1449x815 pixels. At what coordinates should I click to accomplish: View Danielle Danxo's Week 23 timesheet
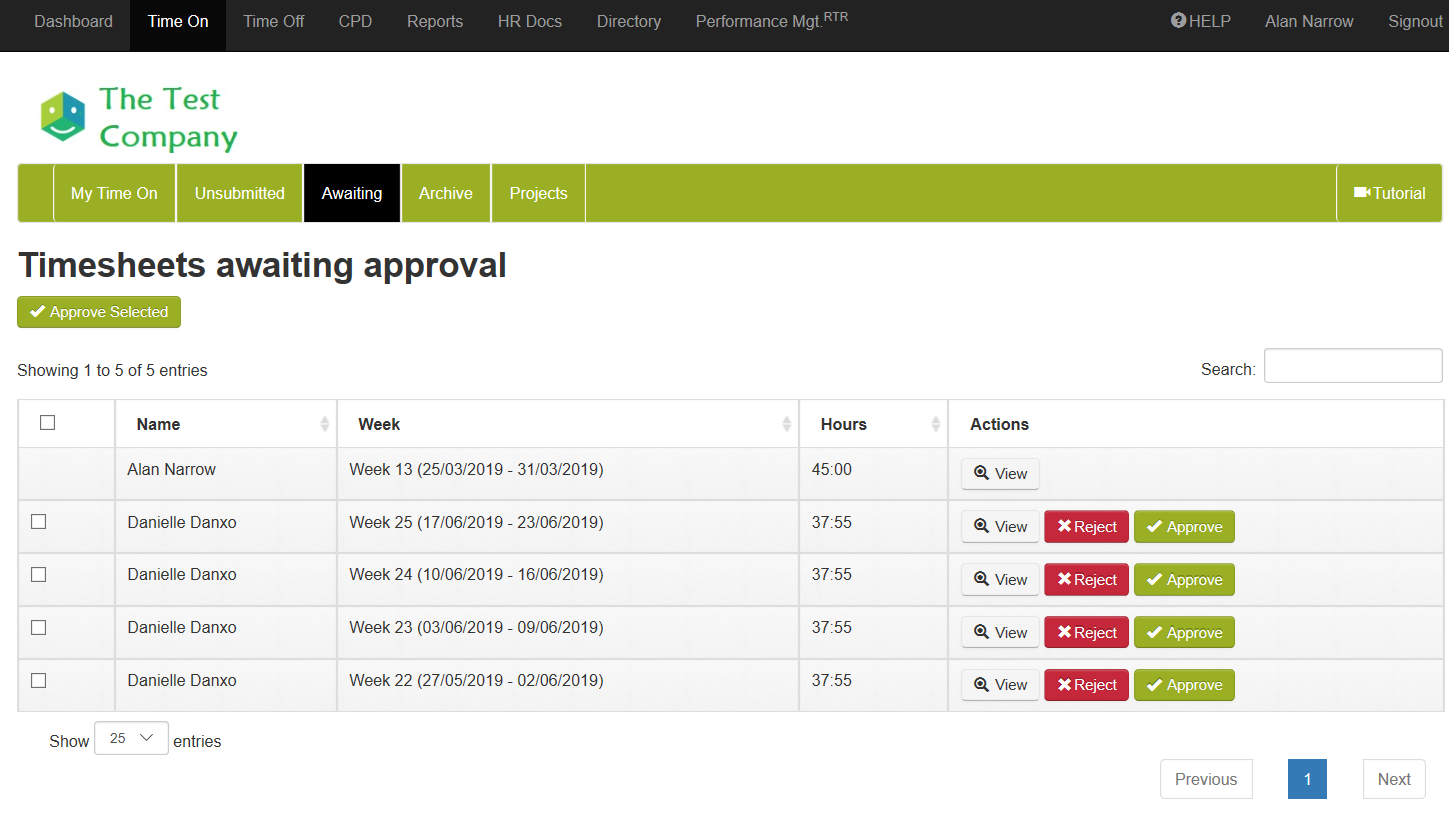point(1000,633)
